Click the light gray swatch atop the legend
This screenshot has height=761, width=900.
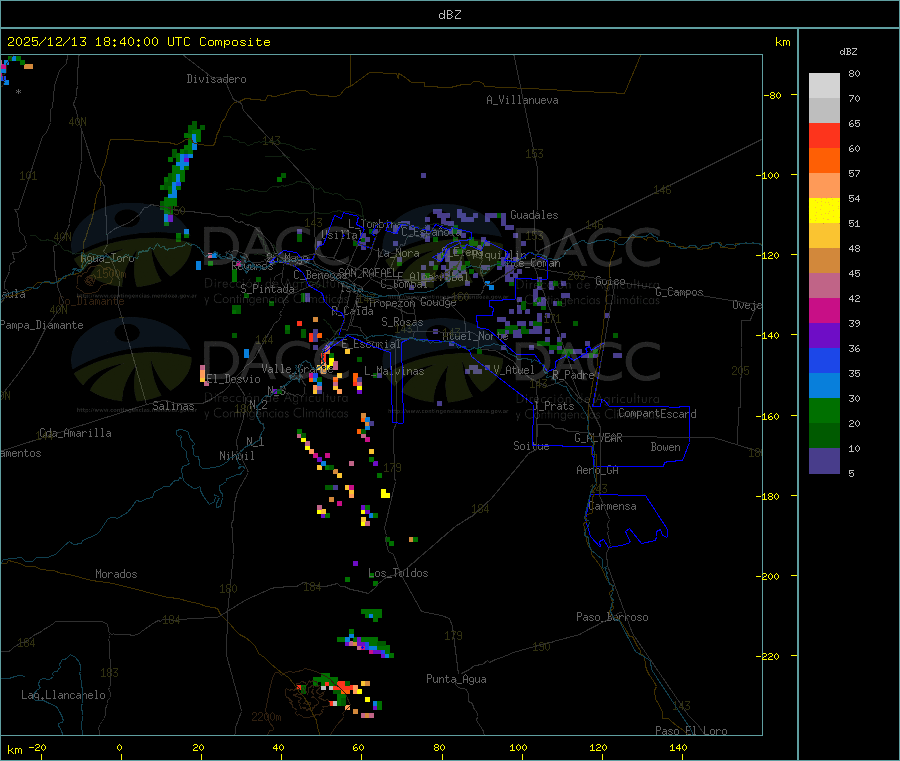point(824,85)
